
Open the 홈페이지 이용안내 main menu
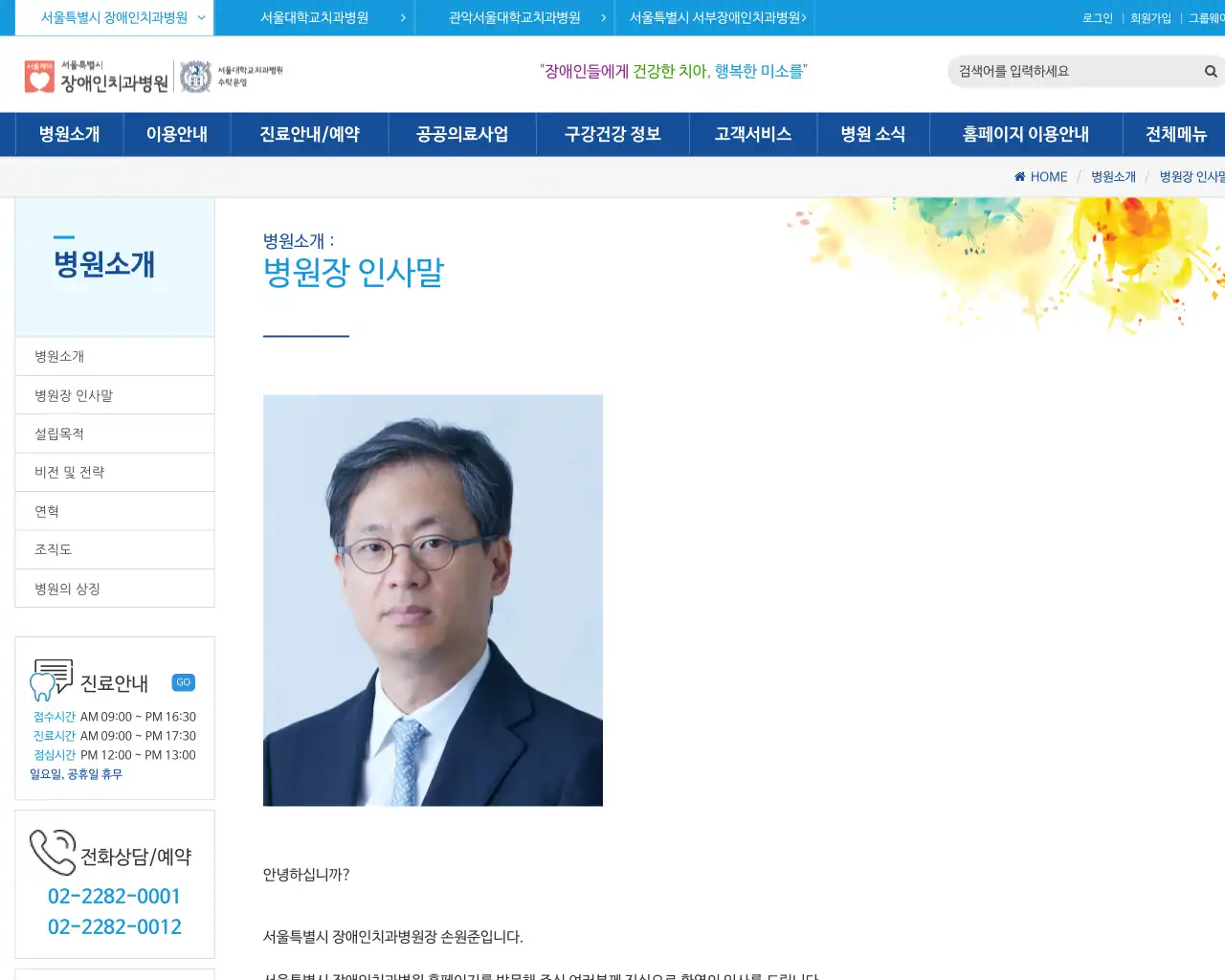(x=1026, y=134)
